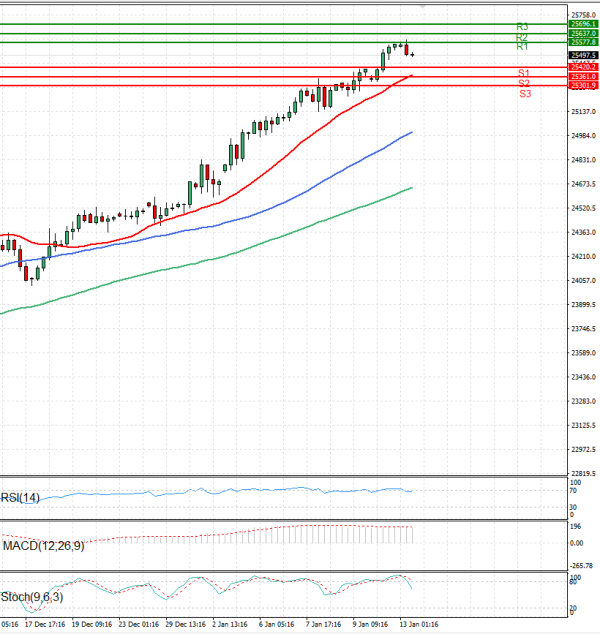Select the S2 support level label
Screen dimensions: 600x634
click(x=524, y=83)
